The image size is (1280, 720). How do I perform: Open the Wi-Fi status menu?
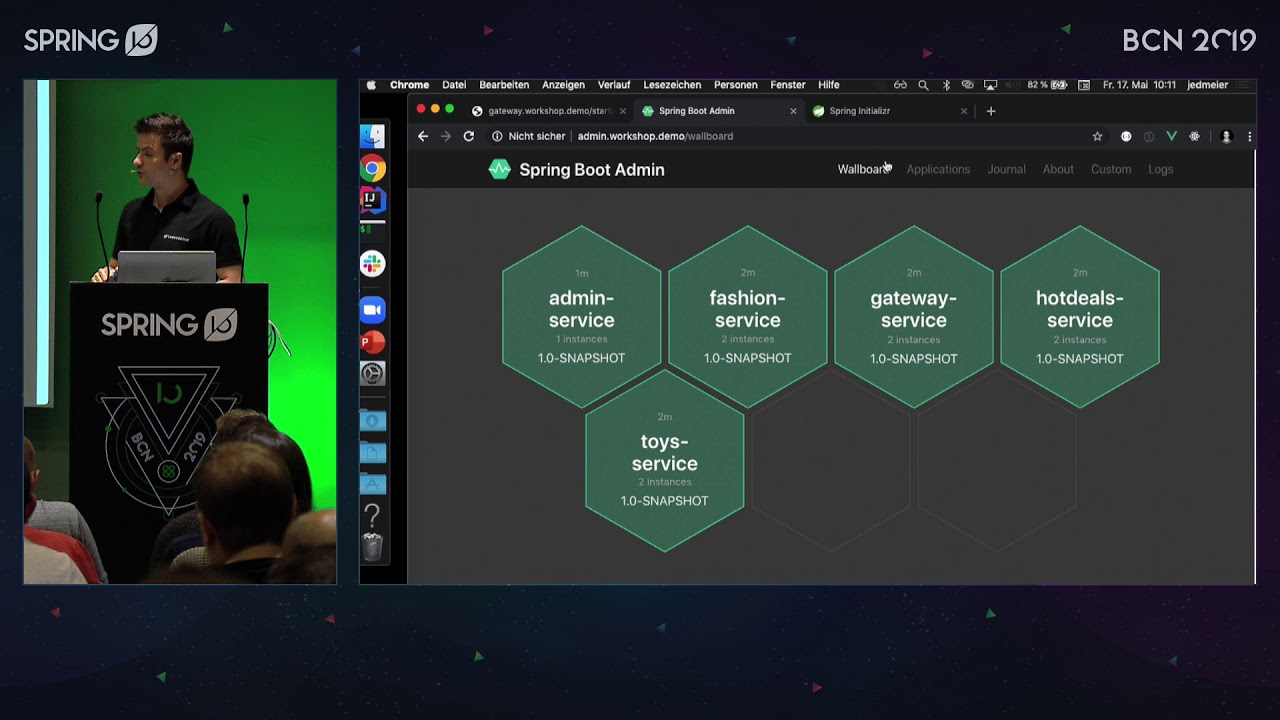(x=967, y=85)
